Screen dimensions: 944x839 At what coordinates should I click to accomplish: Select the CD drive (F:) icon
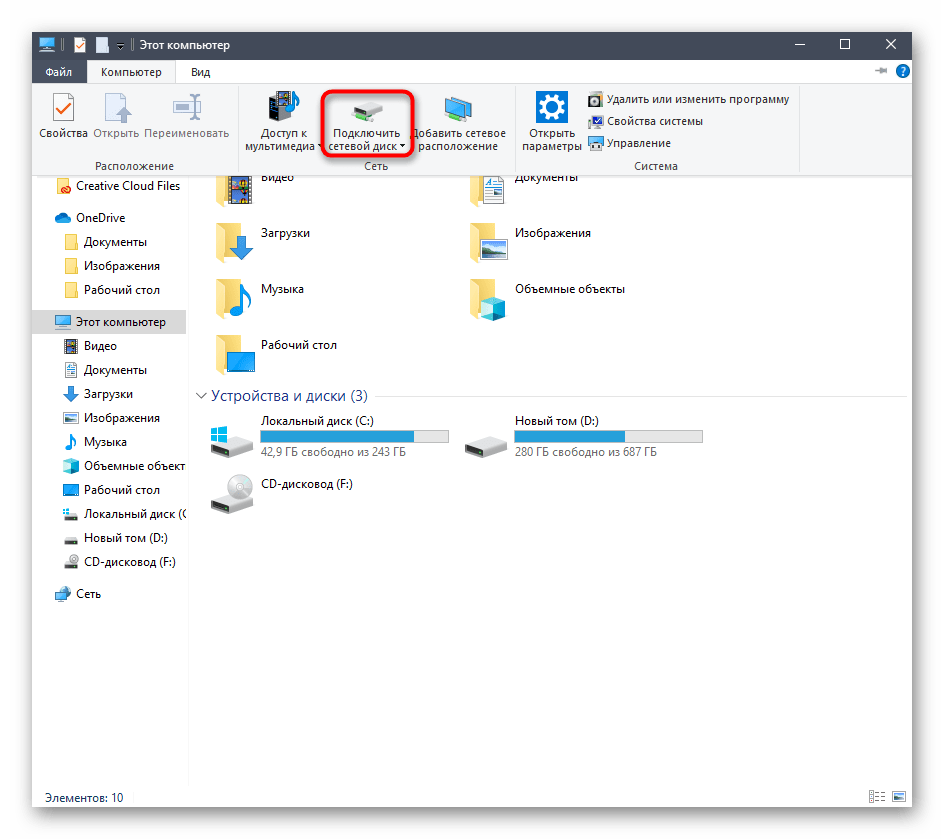click(x=231, y=493)
